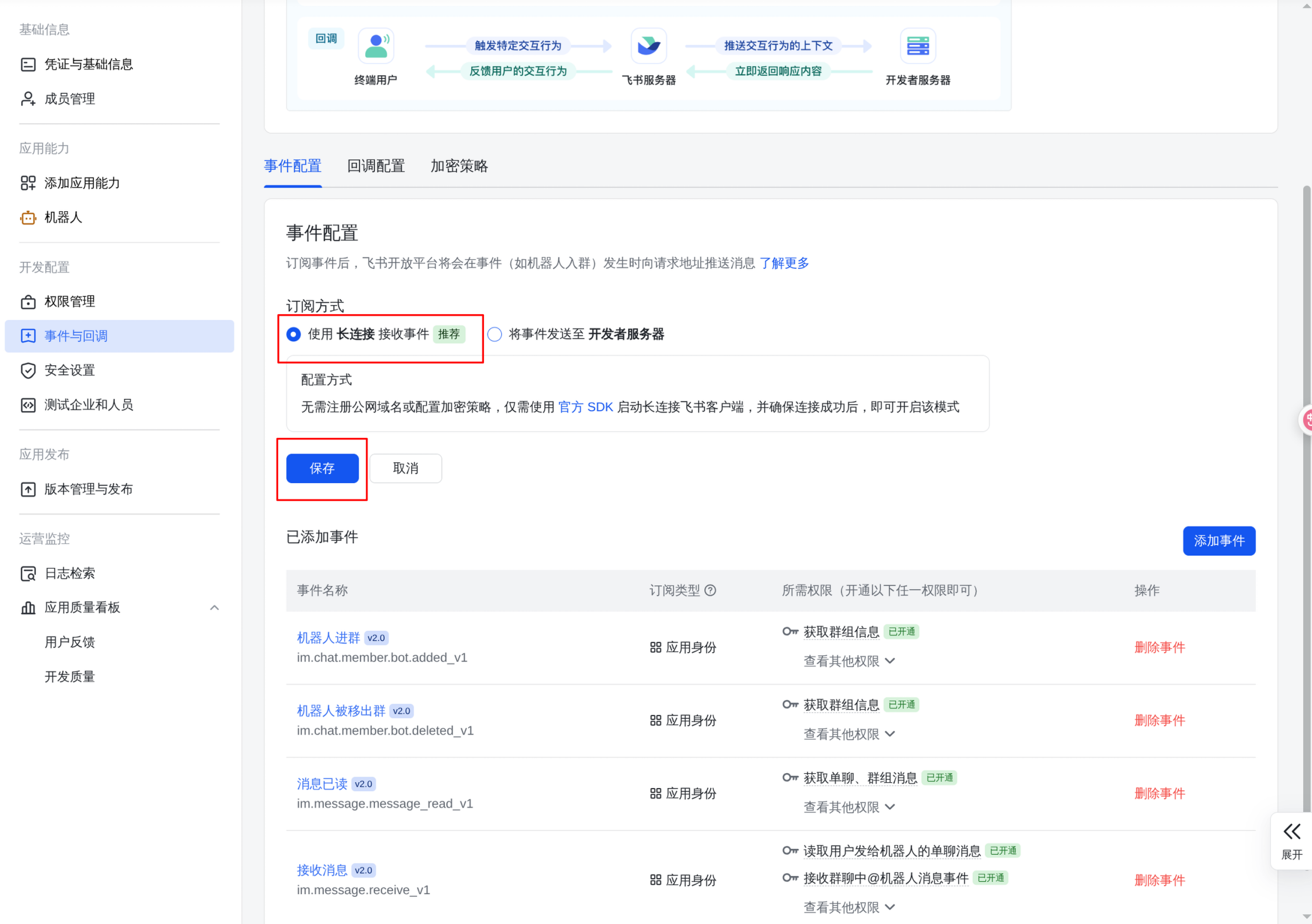1312x924 pixels.
Task: Click the 添加事件 button
Action: pos(1219,541)
